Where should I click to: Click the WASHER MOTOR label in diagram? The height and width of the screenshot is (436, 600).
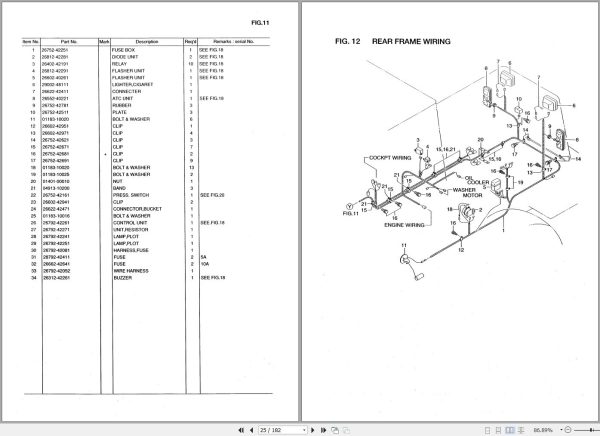pyautogui.click(x=466, y=193)
